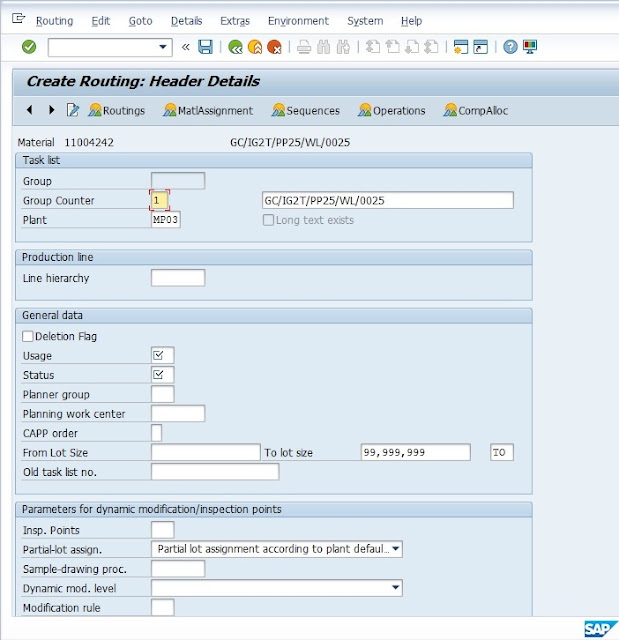Click the CAPP order field

click(157, 433)
